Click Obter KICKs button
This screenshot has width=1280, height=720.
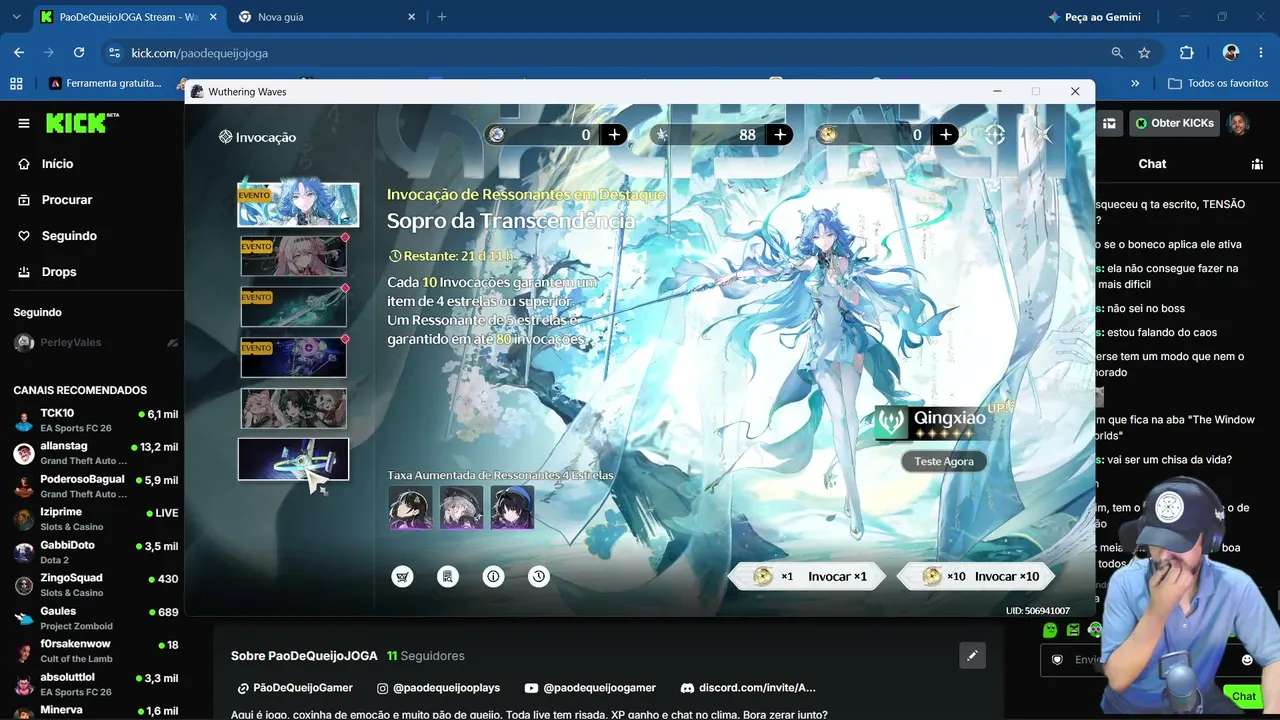pyautogui.click(x=1174, y=123)
